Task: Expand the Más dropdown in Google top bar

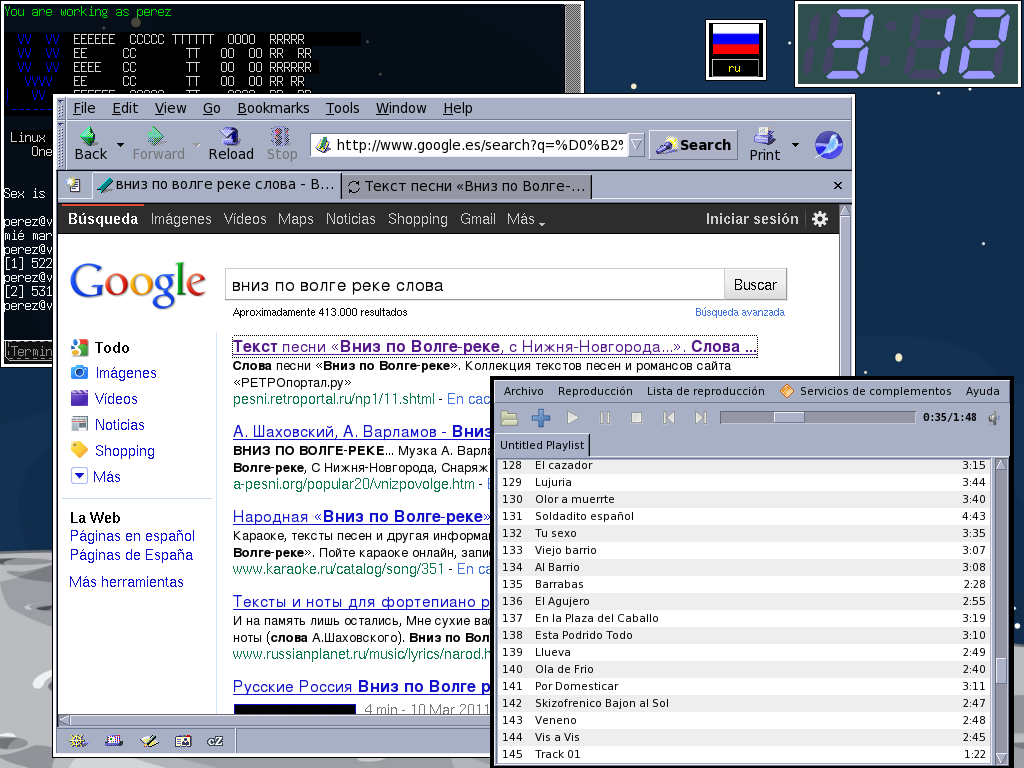Action: (x=526, y=219)
